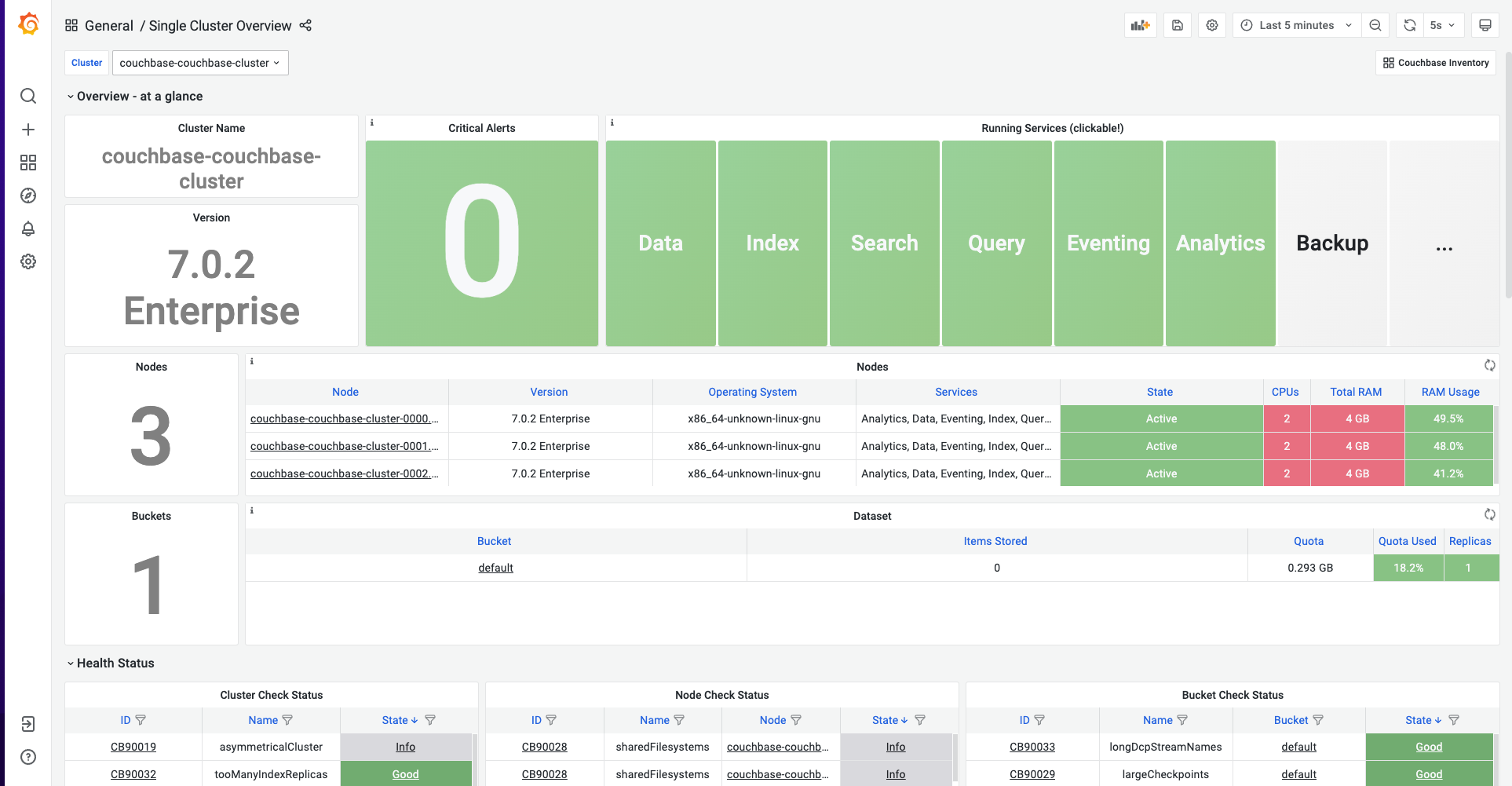This screenshot has width=1512, height=786.
Task: Open the Explore compass icon
Action: [x=28, y=196]
